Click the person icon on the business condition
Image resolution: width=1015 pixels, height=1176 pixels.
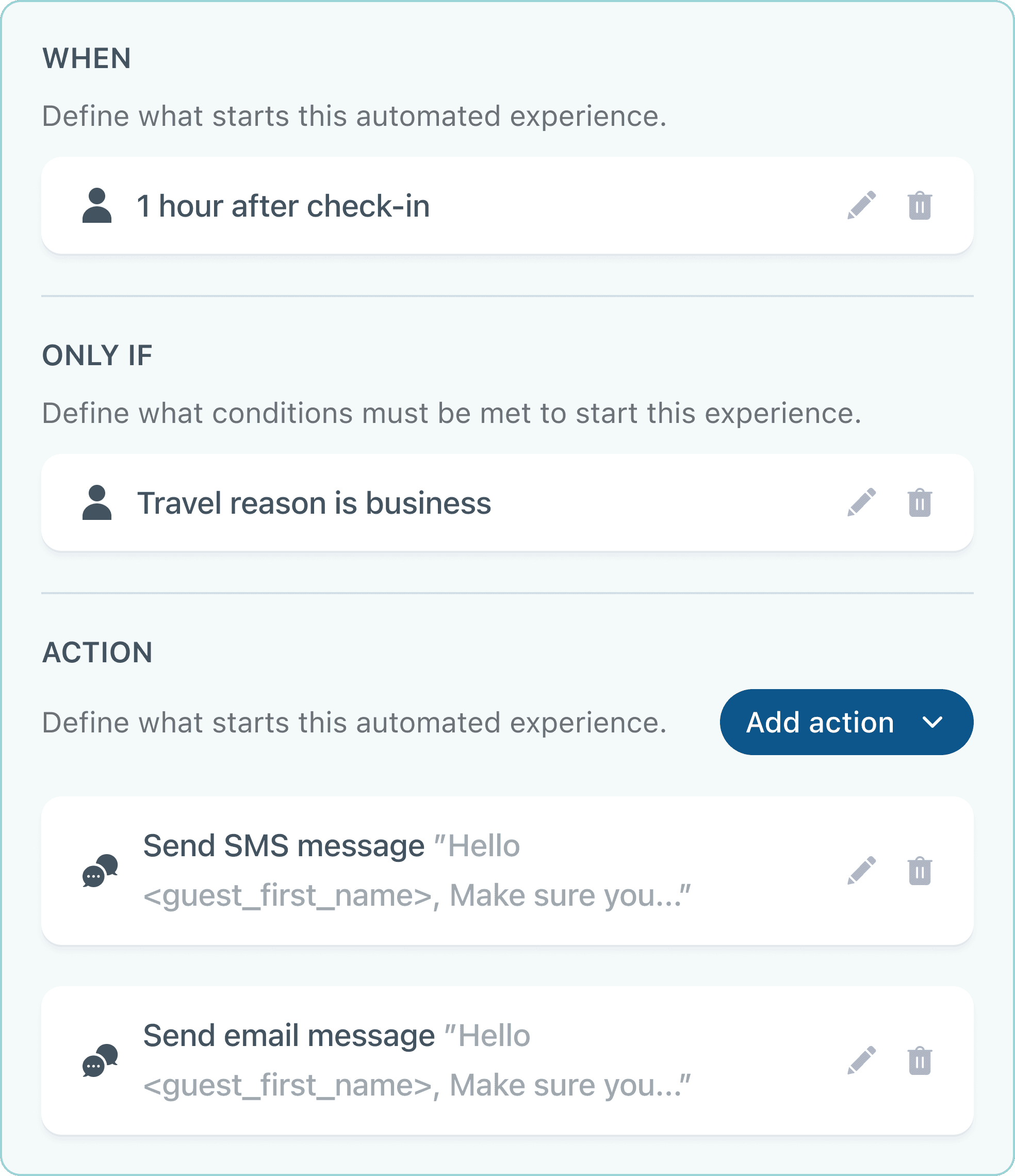click(98, 502)
